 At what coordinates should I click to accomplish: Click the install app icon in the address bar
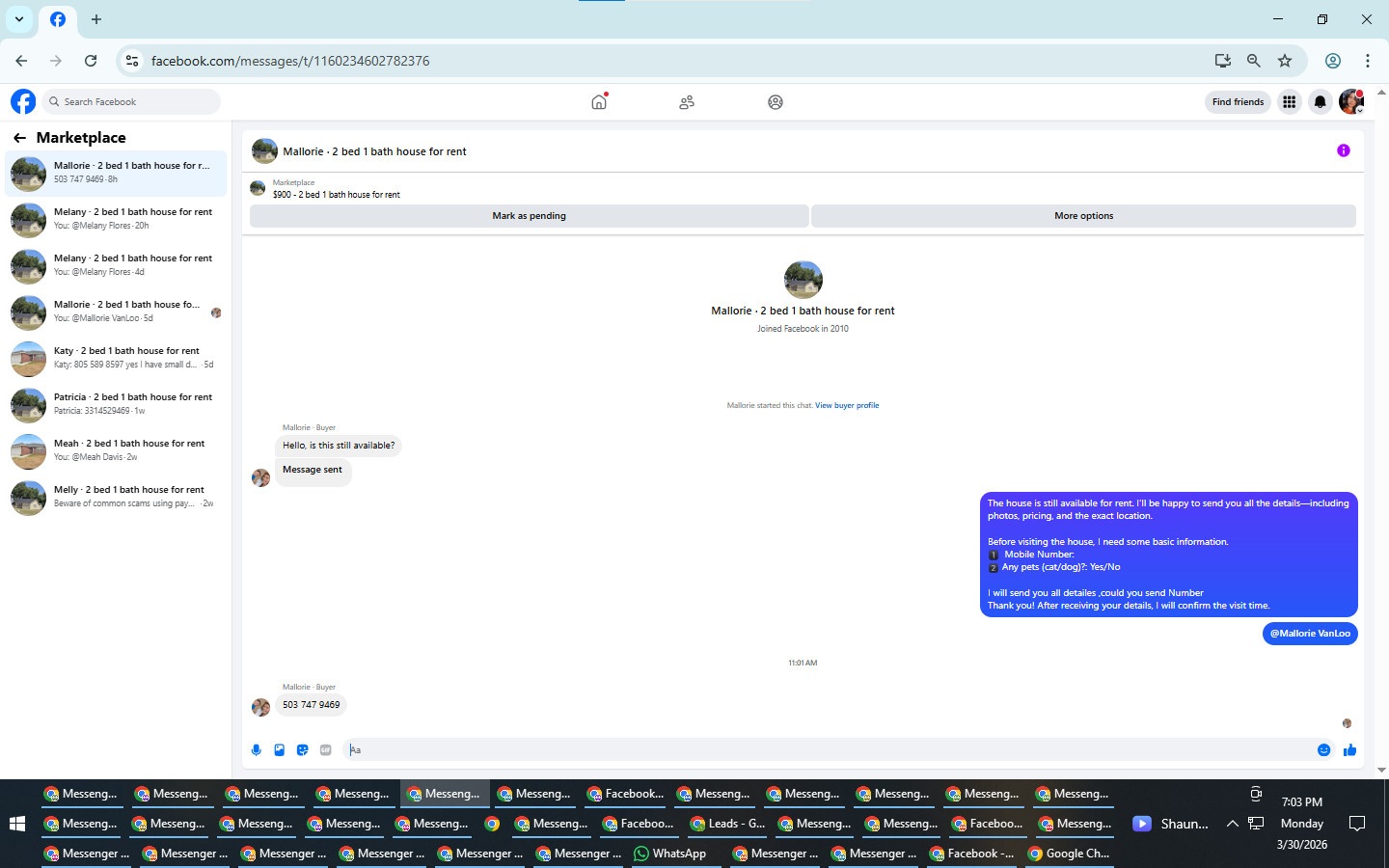[x=1223, y=61]
